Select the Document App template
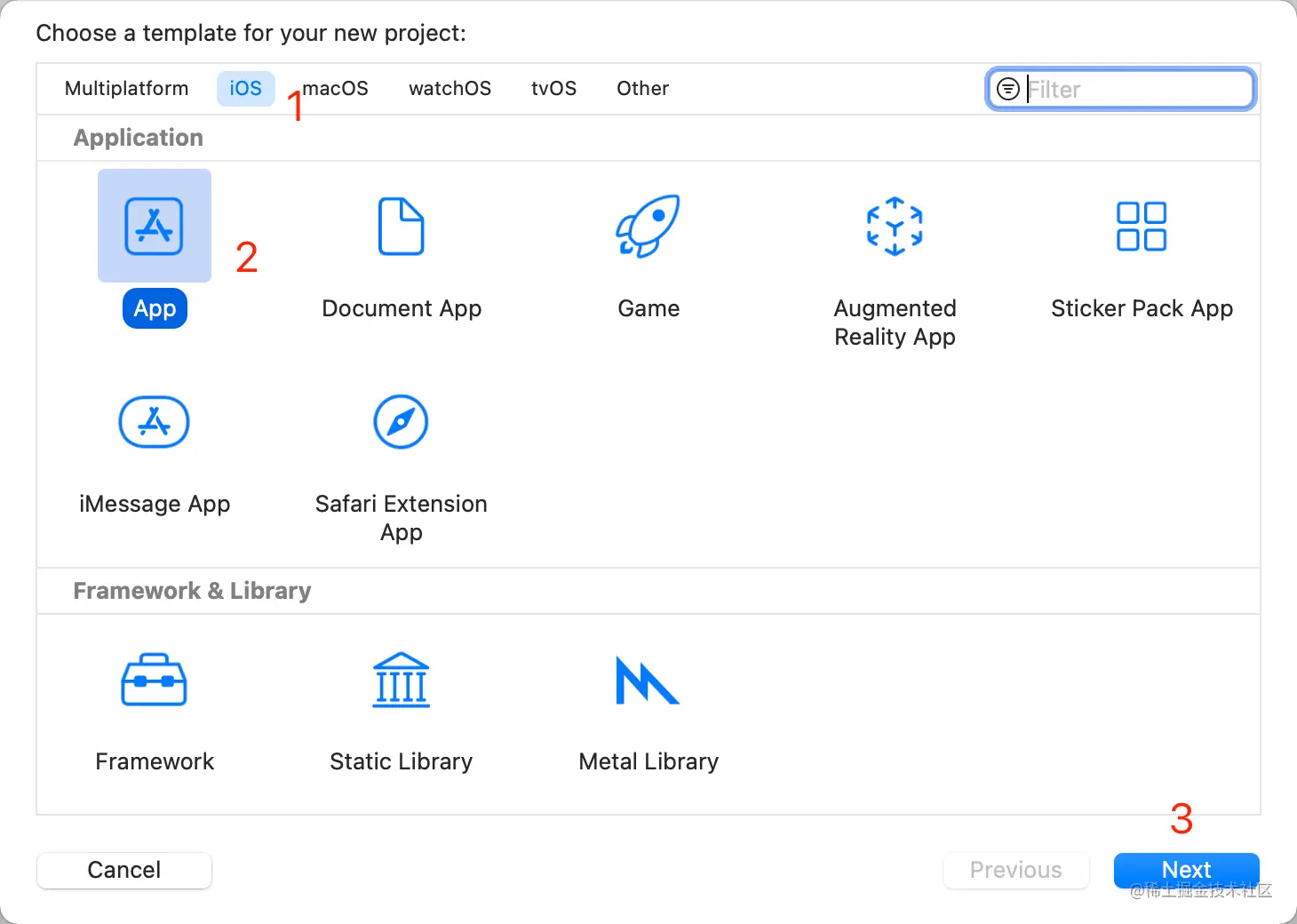 point(402,227)
